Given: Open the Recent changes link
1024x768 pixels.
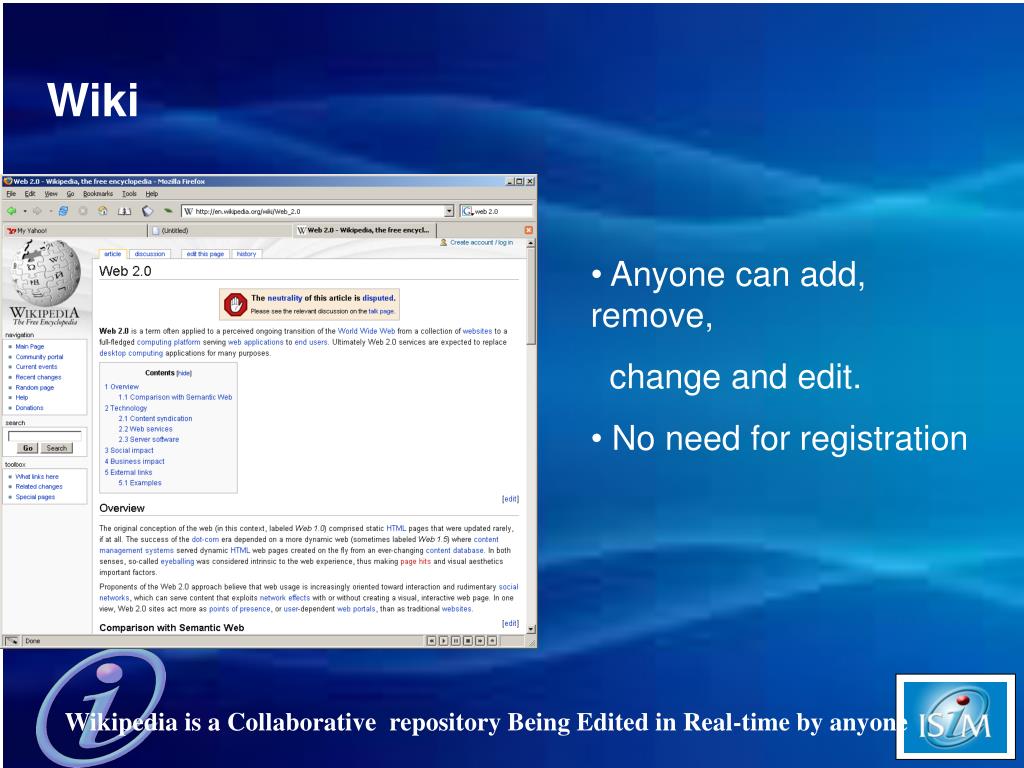Looking at the screenshot, I should tap(38, 377).
